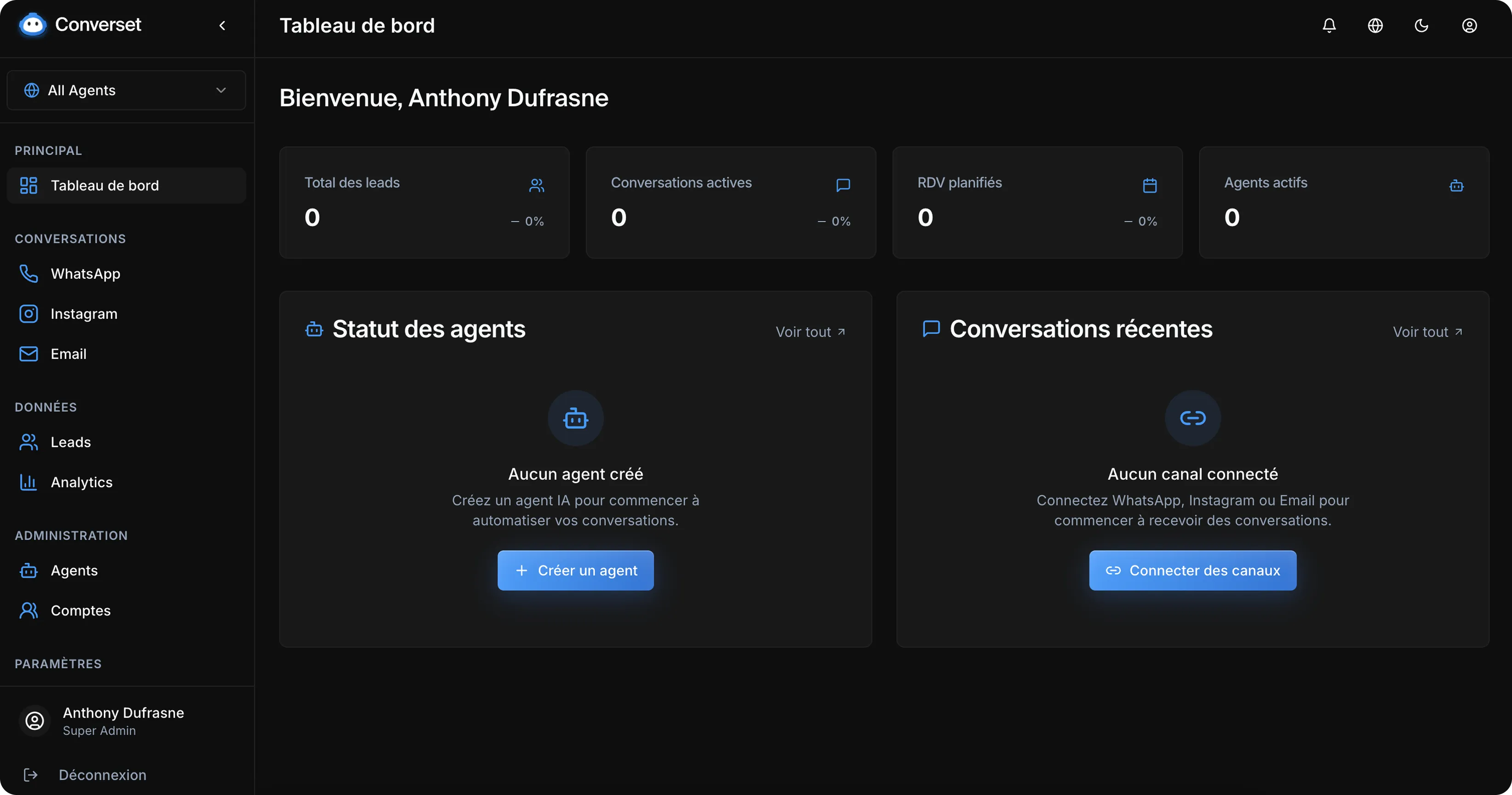This screenshot has height=795, width=1512.
Task: Toggle dark mode with the moon icon
Action: pyautogui.click(x=1421, y=25)
